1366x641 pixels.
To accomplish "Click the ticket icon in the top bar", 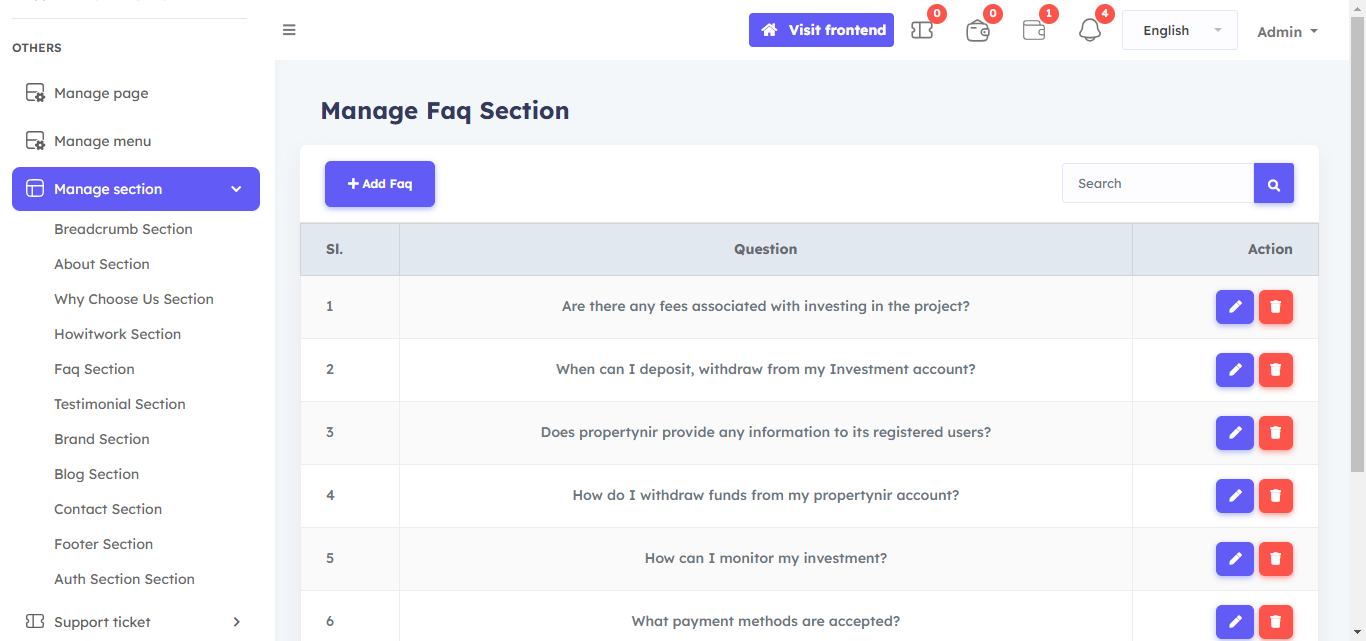I will pos(922,31).
